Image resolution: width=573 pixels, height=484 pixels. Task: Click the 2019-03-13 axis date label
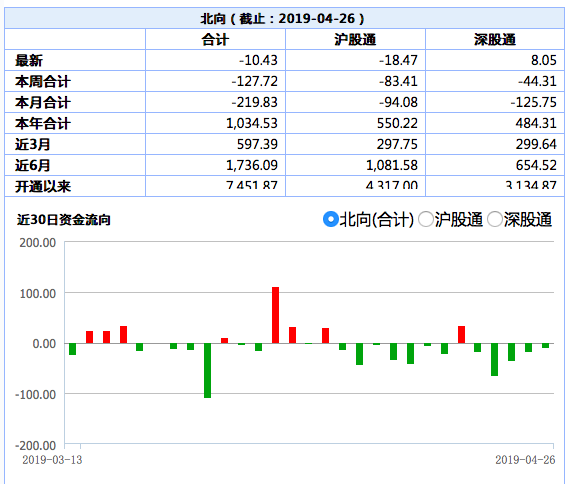tap(52, 460)
